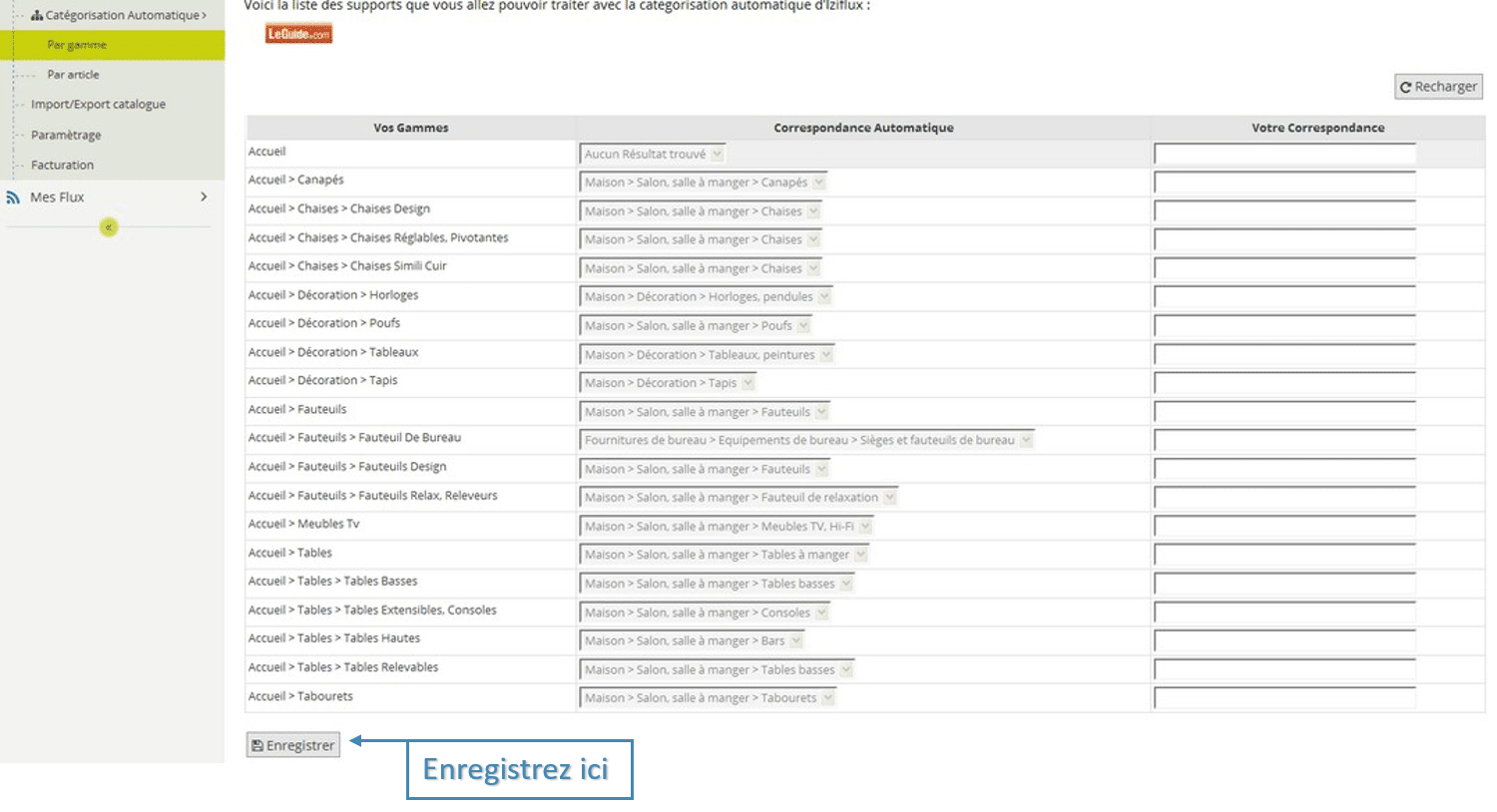This screenshot has height=812, width=1497.
Task: Click Accueil > Canapés gamme text
Action: (x=296, y=180)
